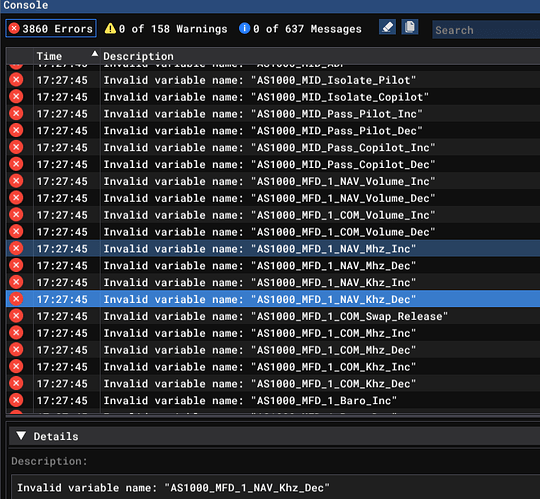Click the eraser clear-console icon
The image size is (540, 499).
387,27
